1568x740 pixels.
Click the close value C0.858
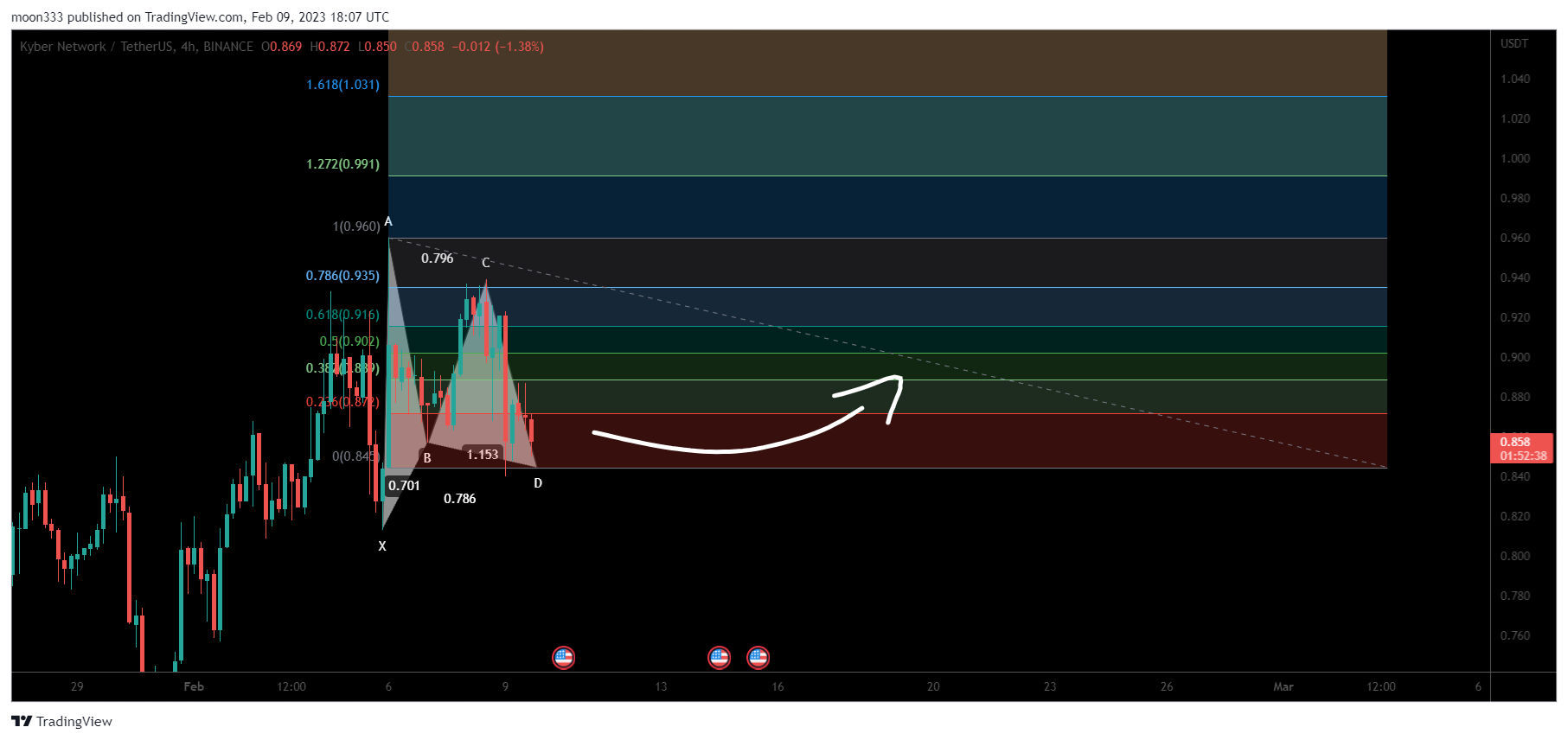tap(424, 47)
